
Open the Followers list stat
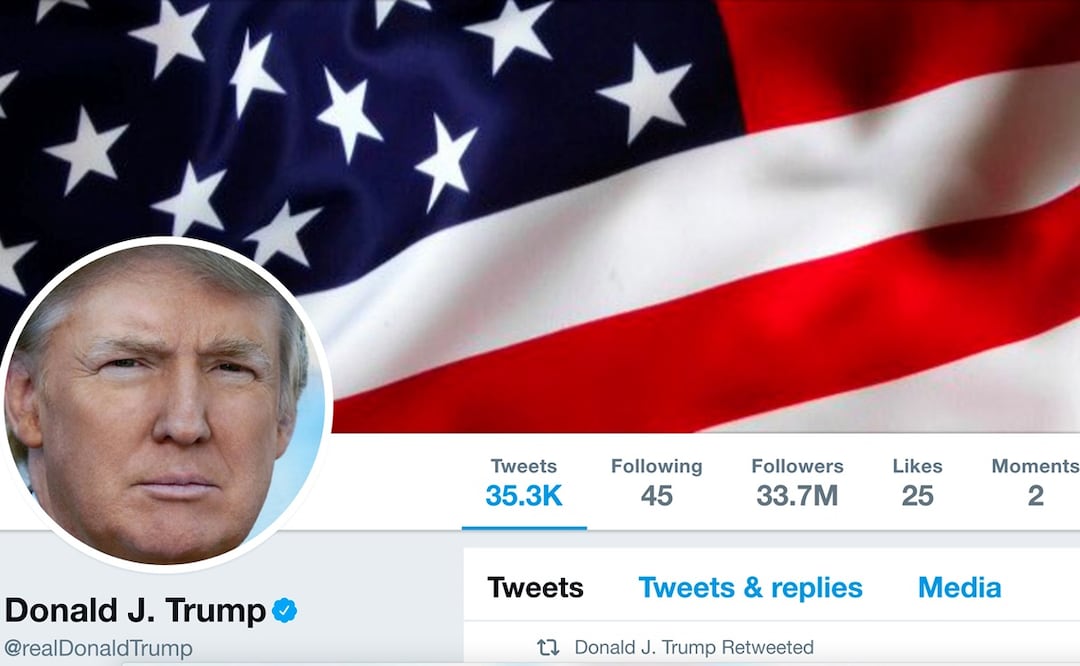tap(797, 482)
